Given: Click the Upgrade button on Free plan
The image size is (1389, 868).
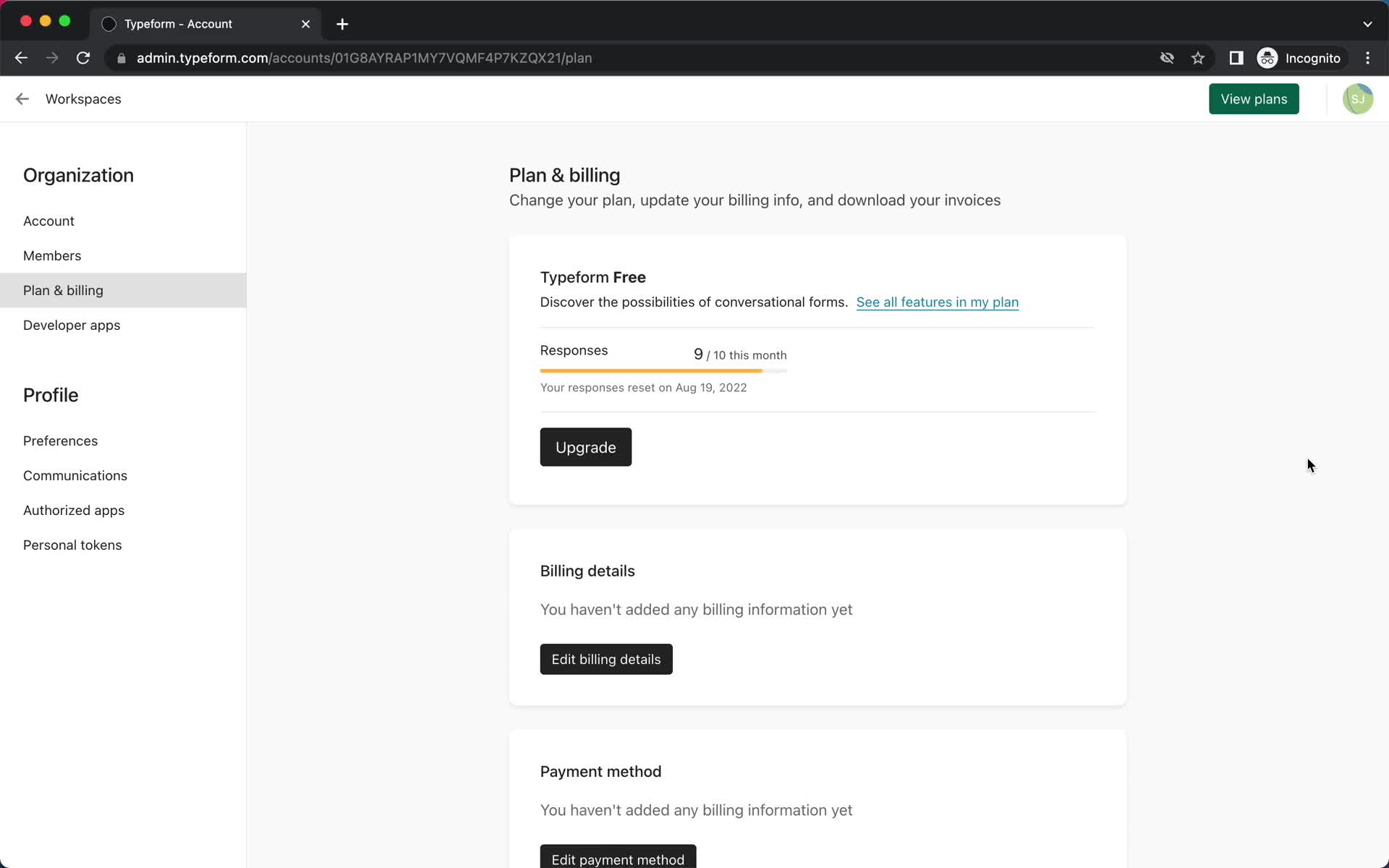Looking at the screenshot, I should pyautogui.click(x=585, y=447).
